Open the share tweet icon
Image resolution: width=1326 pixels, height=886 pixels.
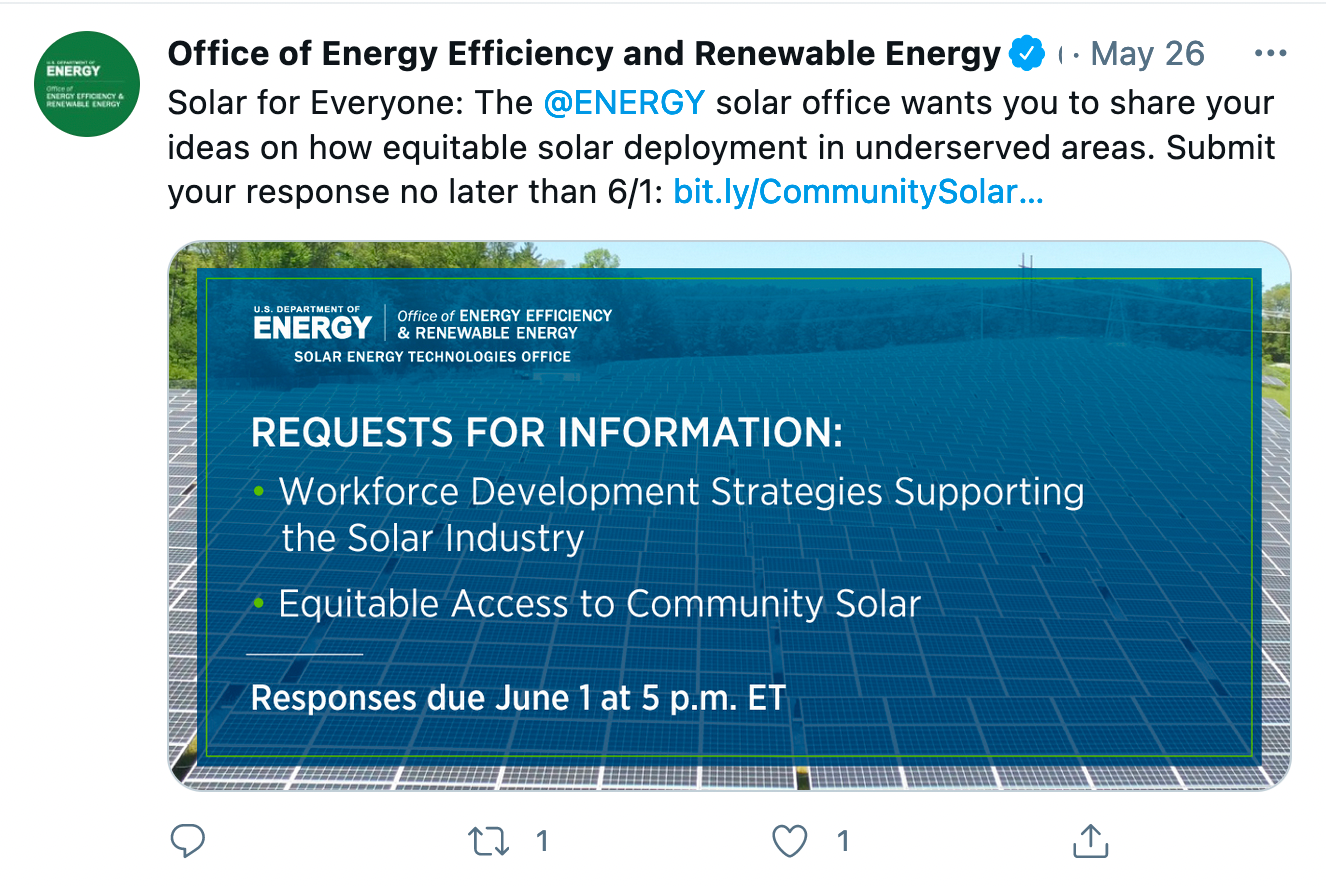(1090, 841)
